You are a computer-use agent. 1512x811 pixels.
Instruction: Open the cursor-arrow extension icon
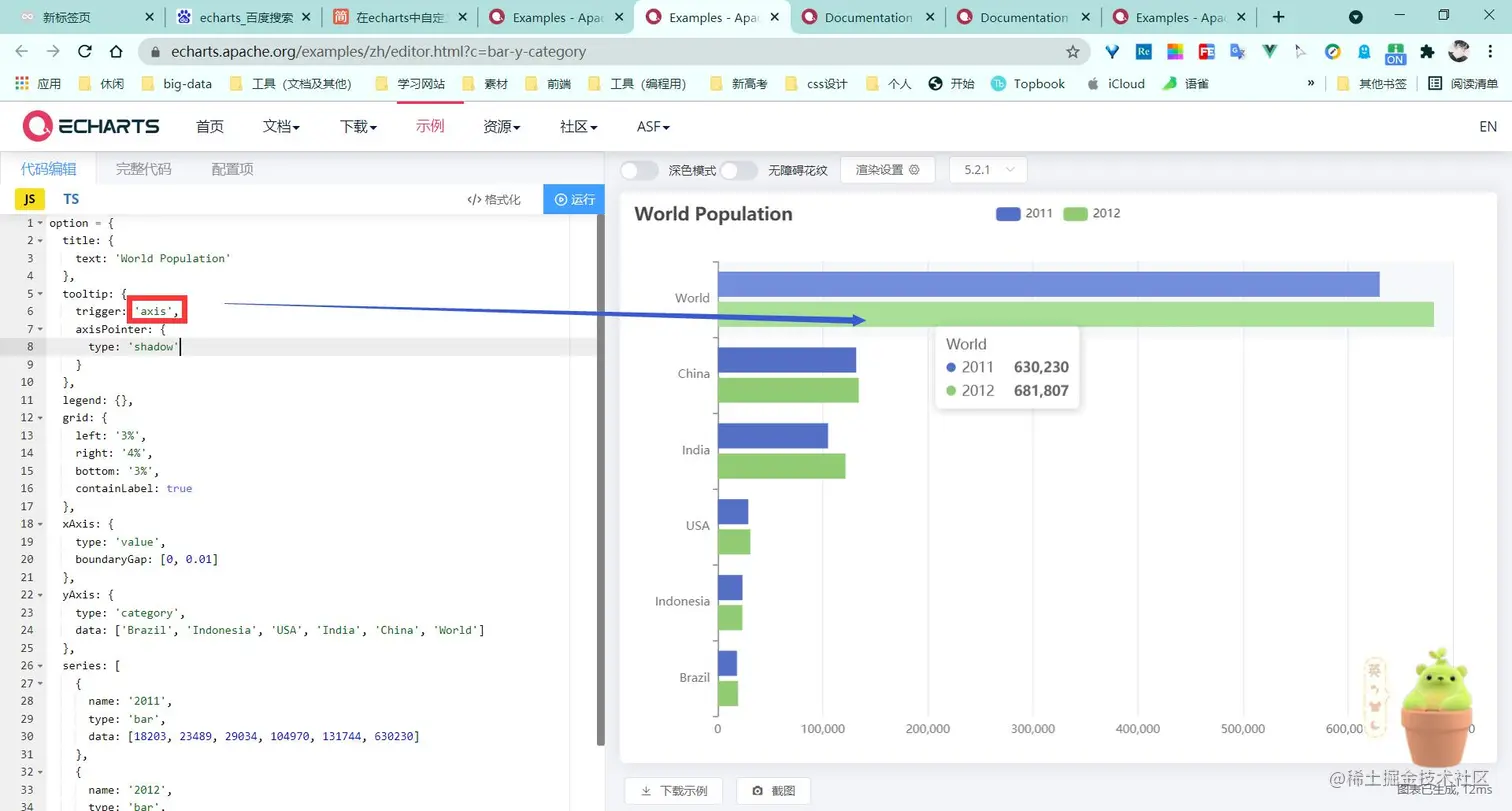[1300, 52]
